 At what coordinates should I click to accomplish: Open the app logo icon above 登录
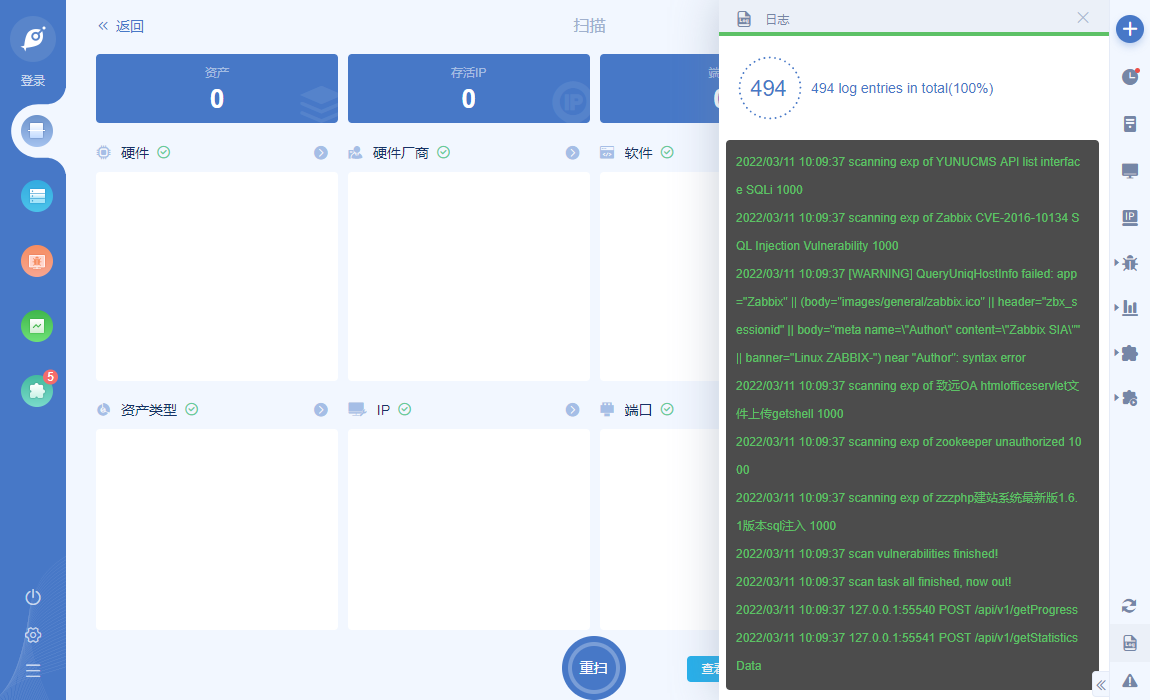(33, 38)
